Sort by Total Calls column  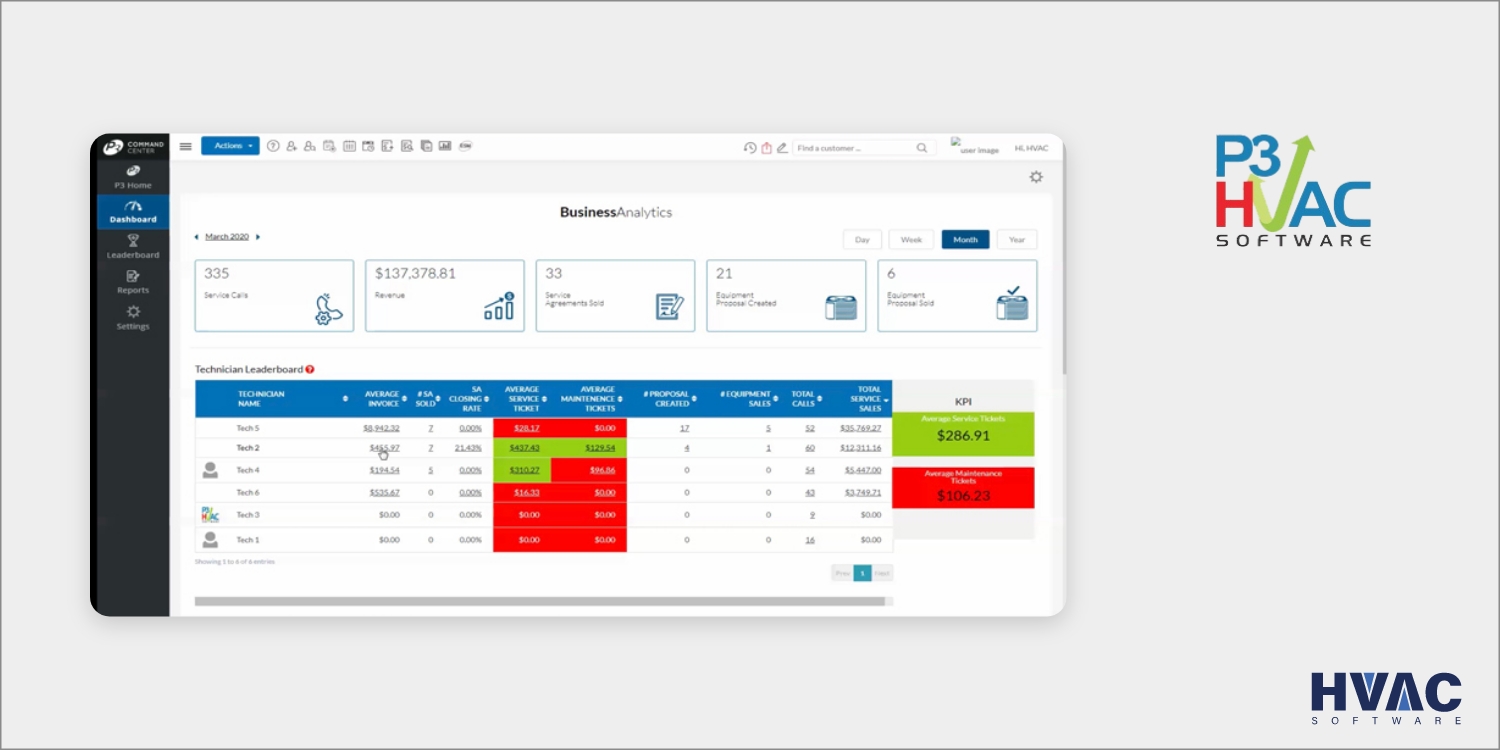coord(805,399)
